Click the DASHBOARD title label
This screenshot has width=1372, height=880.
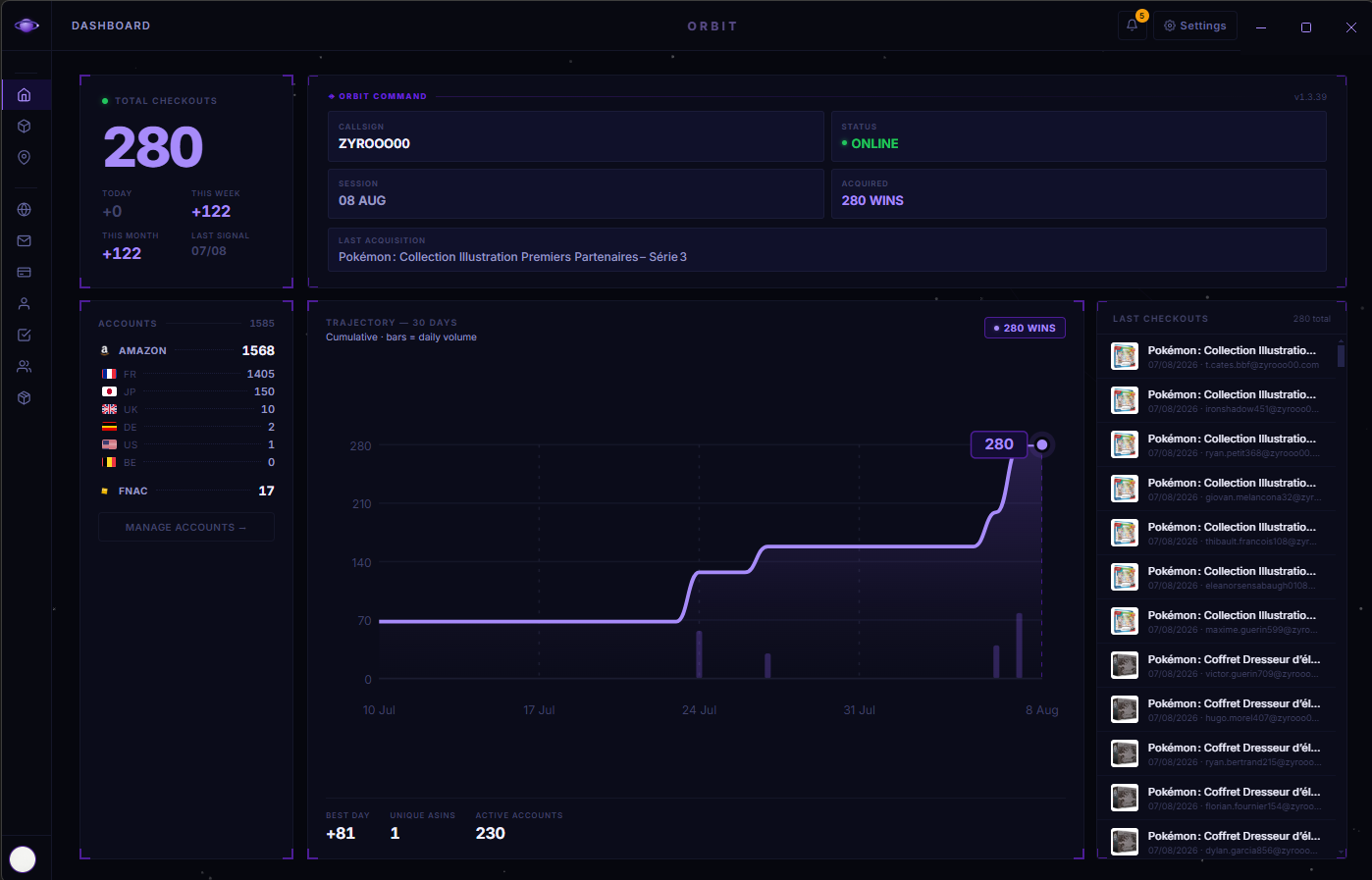111,26
